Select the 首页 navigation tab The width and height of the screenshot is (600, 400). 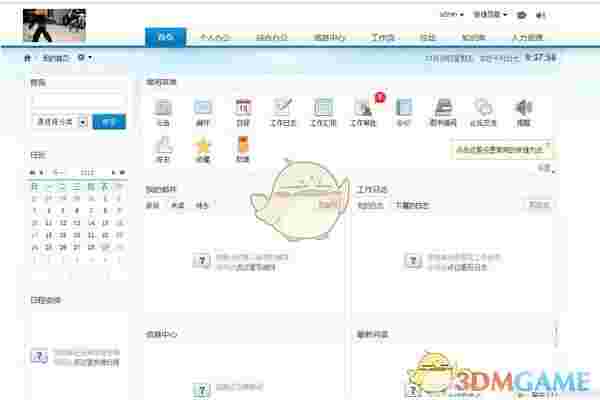(165, 37)
